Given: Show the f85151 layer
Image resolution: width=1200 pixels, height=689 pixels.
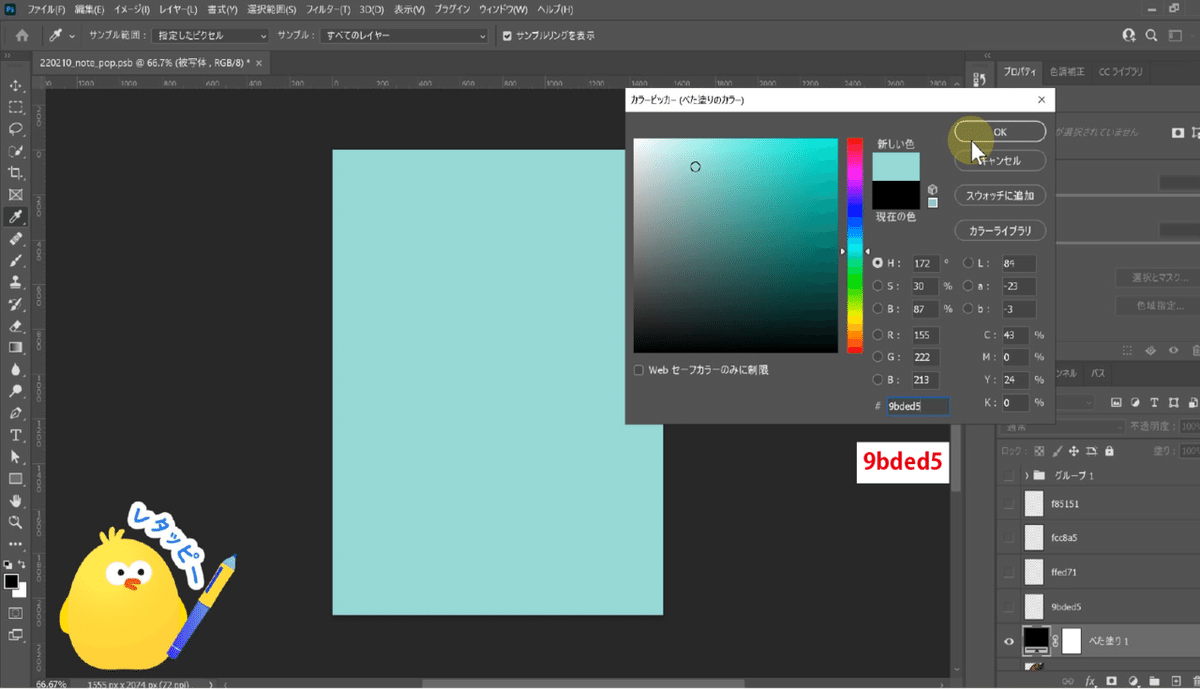Looking at the screenshot, I should coord(1008,504).
